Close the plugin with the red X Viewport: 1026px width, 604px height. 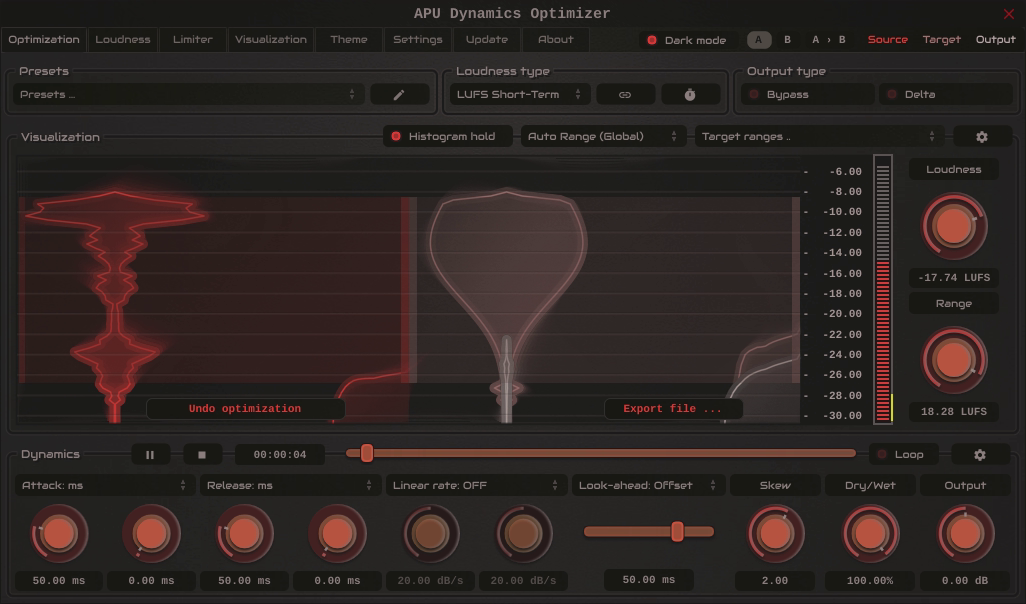coord(1008,14)
